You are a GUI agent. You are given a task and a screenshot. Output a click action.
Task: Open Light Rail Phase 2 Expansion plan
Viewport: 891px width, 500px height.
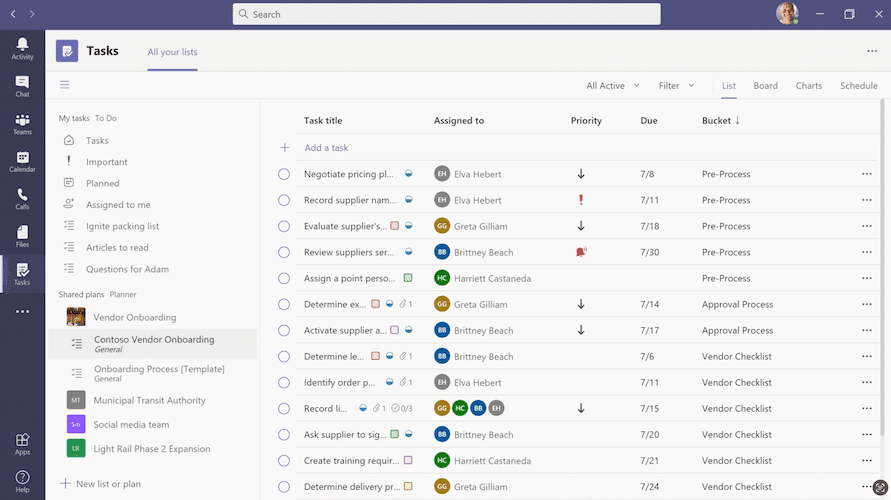[152, 448]
